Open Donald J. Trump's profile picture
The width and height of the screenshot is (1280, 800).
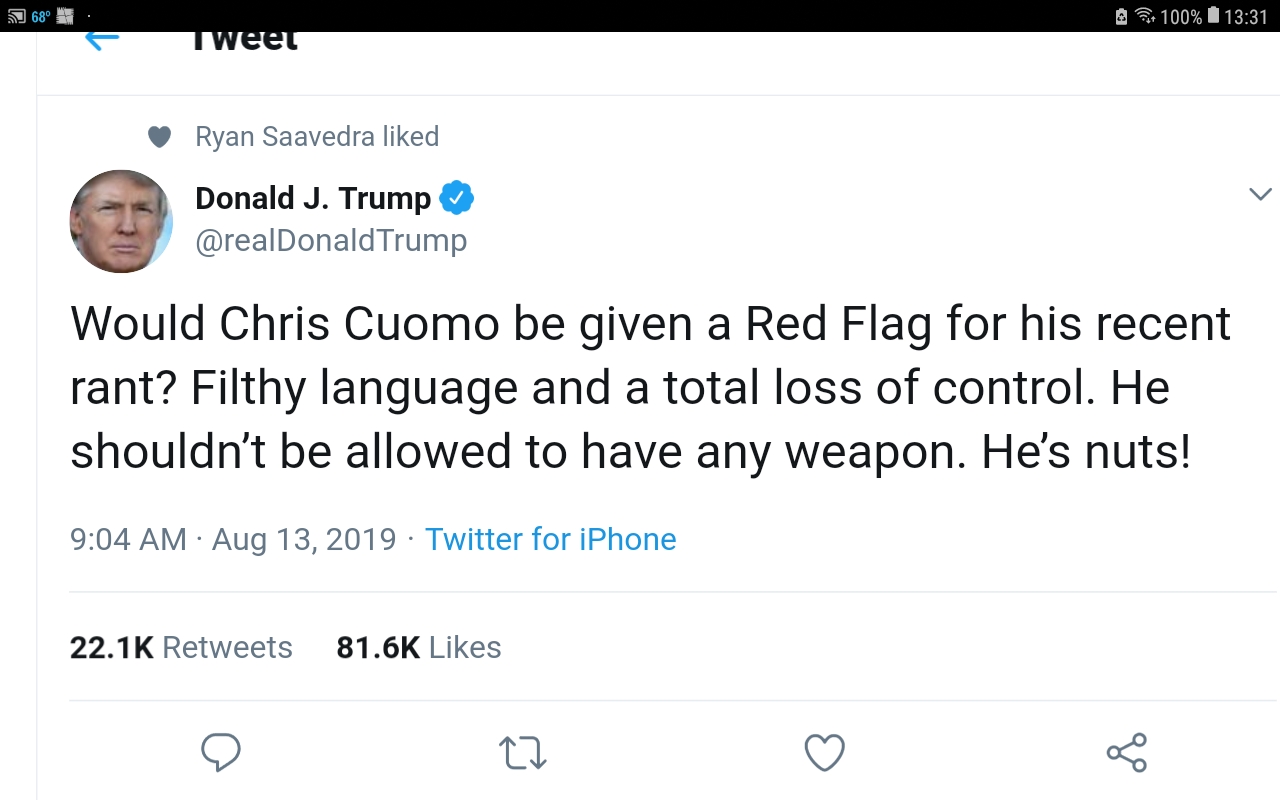(x=121, y=221)
